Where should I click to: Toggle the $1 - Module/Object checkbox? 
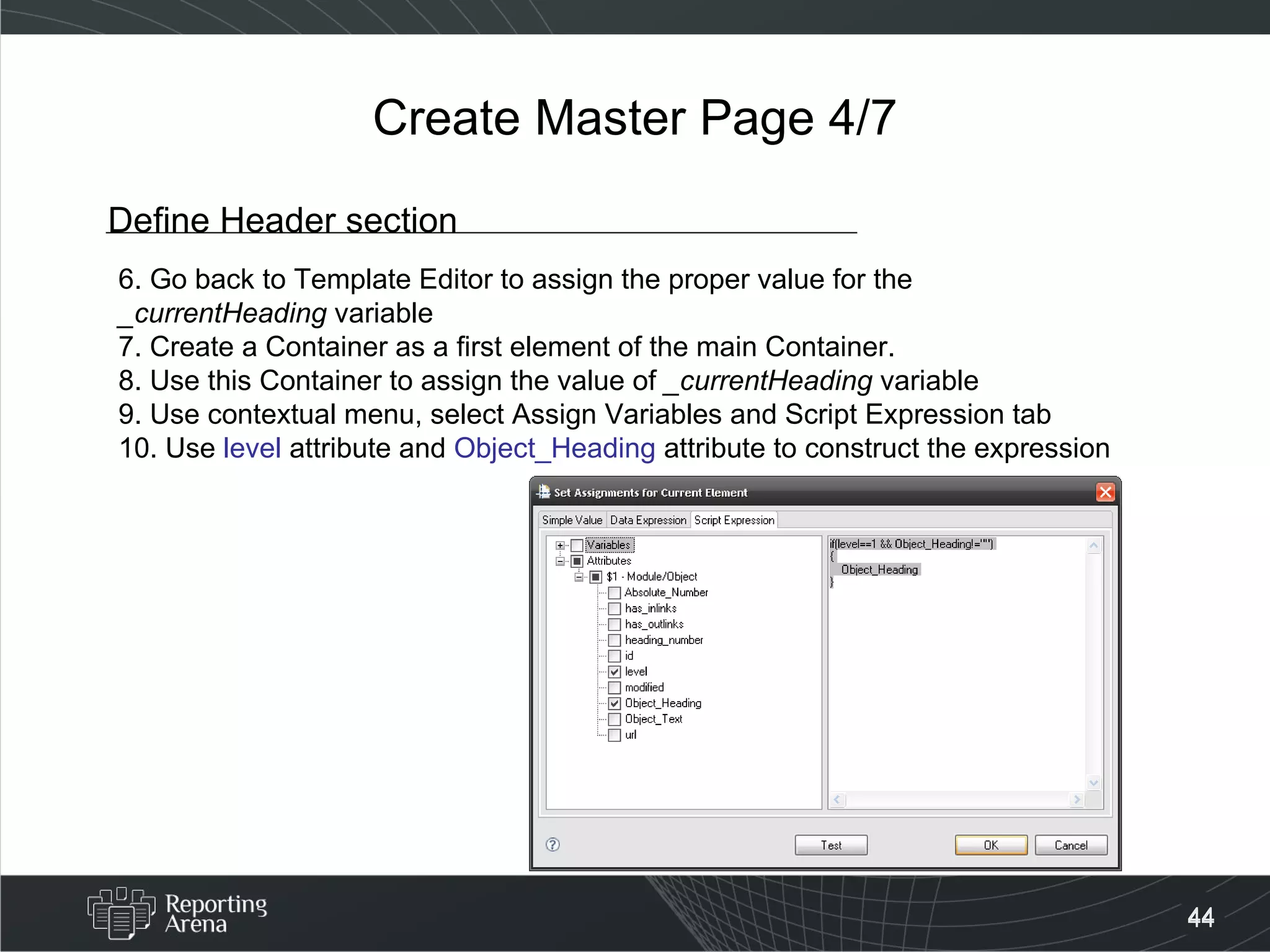596,577
